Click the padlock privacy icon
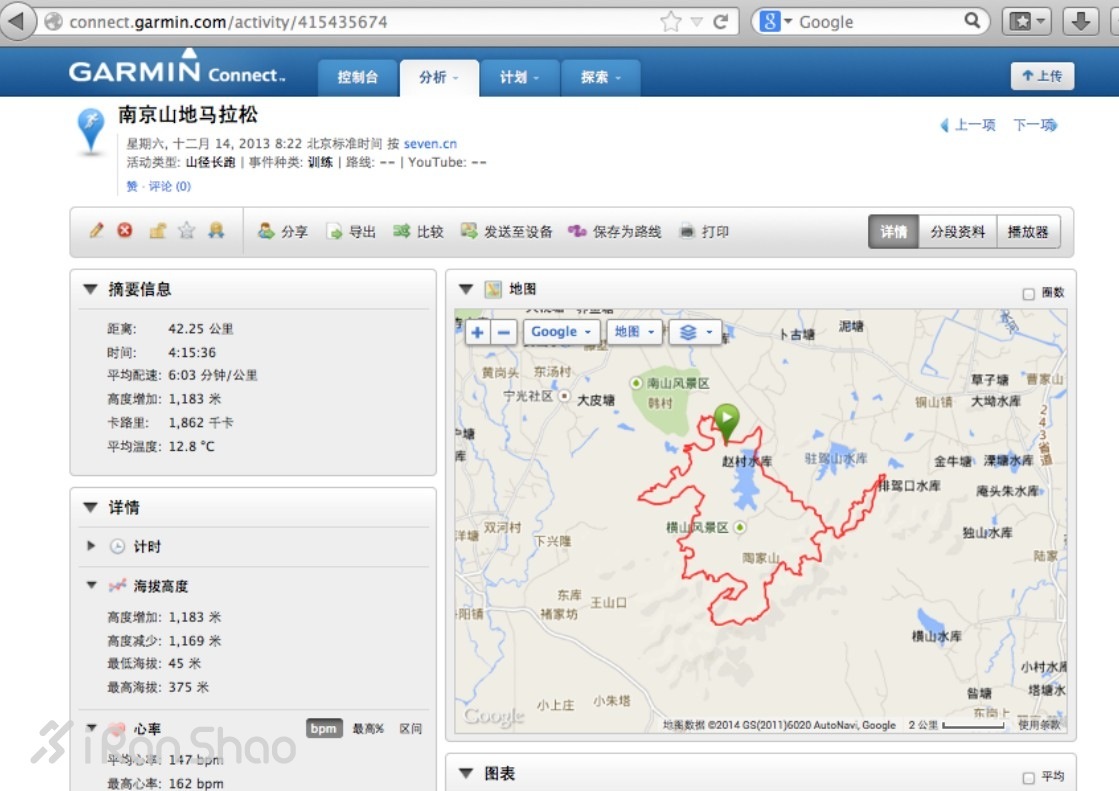 pos(157,231)
